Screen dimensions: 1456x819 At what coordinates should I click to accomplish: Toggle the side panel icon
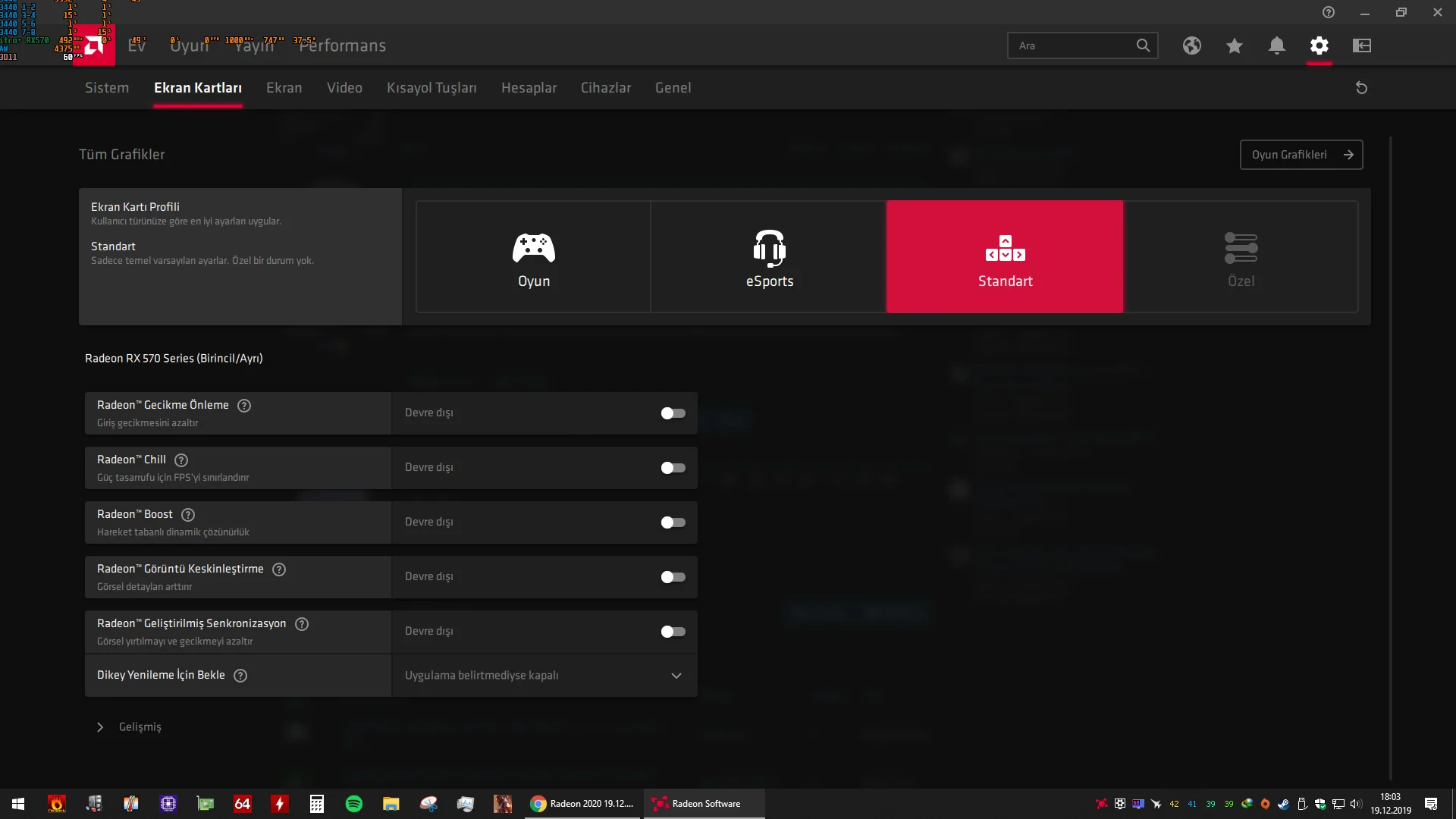click(x=1362, y=45)
